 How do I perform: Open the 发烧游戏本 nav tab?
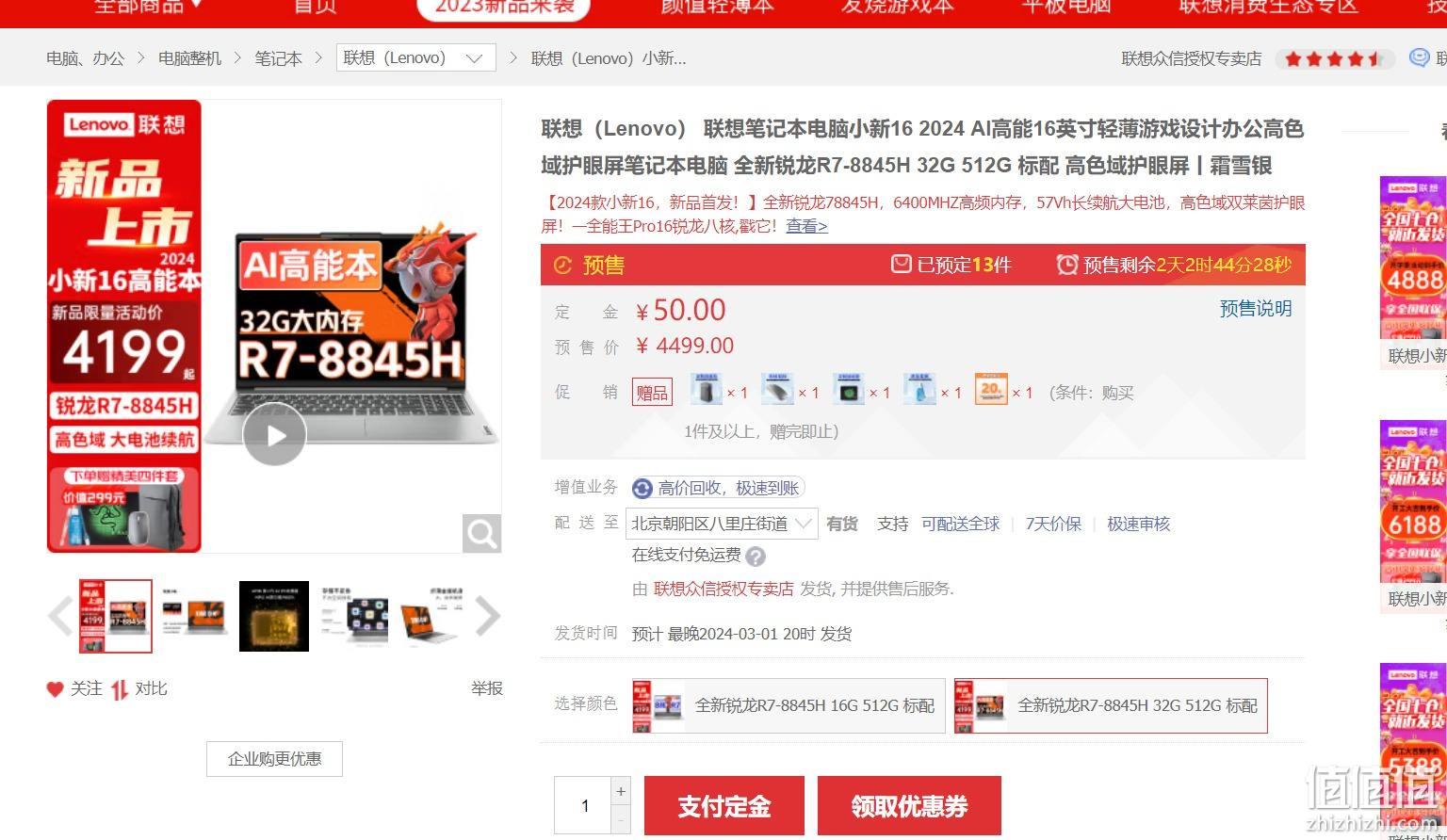tap(898, 7)
